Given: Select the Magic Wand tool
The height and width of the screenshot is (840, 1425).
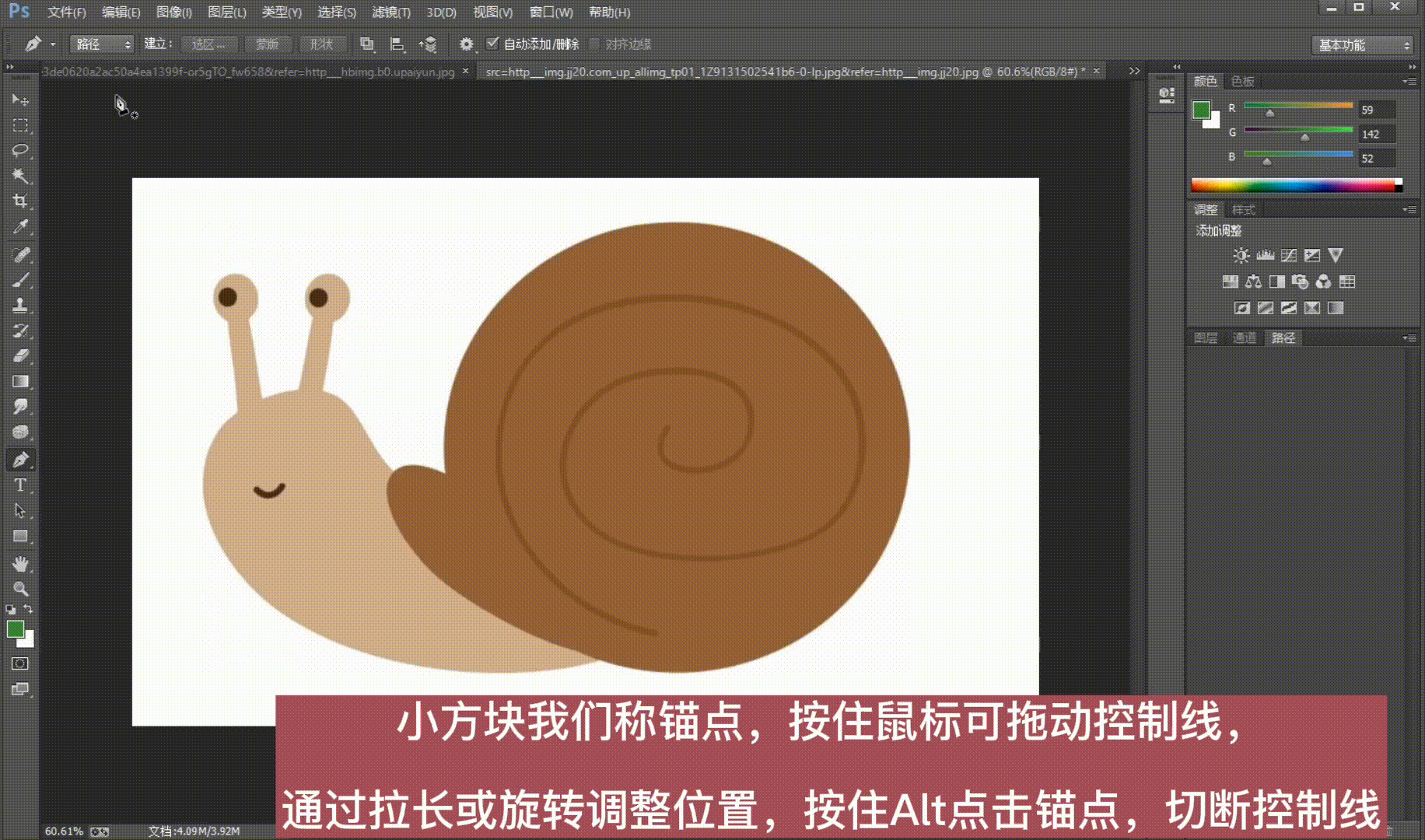Looking at the screenshot, I should tap(20, 176).
